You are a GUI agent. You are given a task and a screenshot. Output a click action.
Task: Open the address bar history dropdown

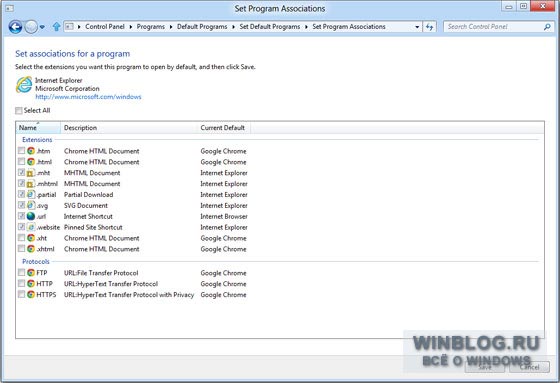pyautogui.click(x=417, y=27)
